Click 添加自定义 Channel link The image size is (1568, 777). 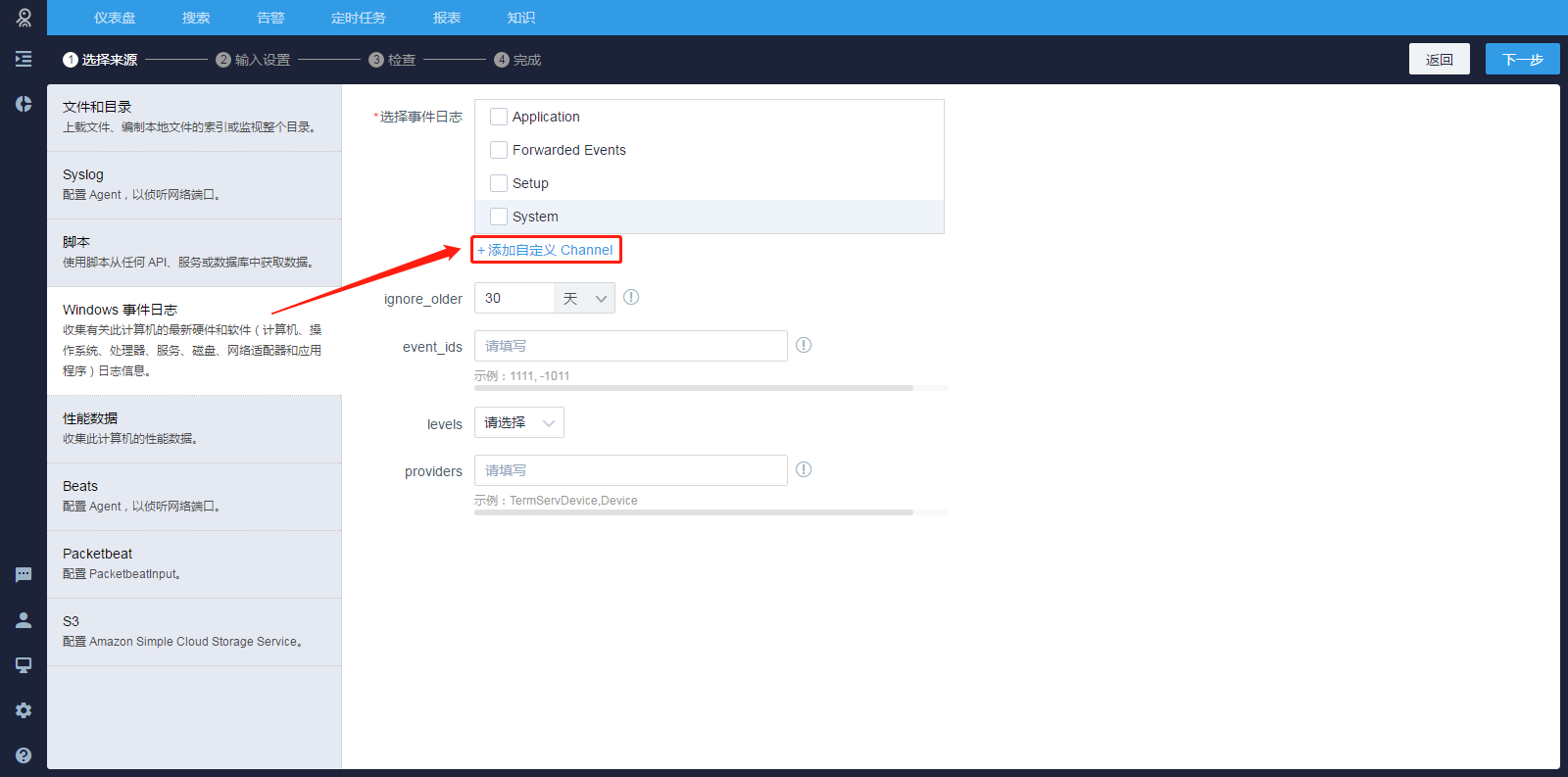click(x=546, y=250)
